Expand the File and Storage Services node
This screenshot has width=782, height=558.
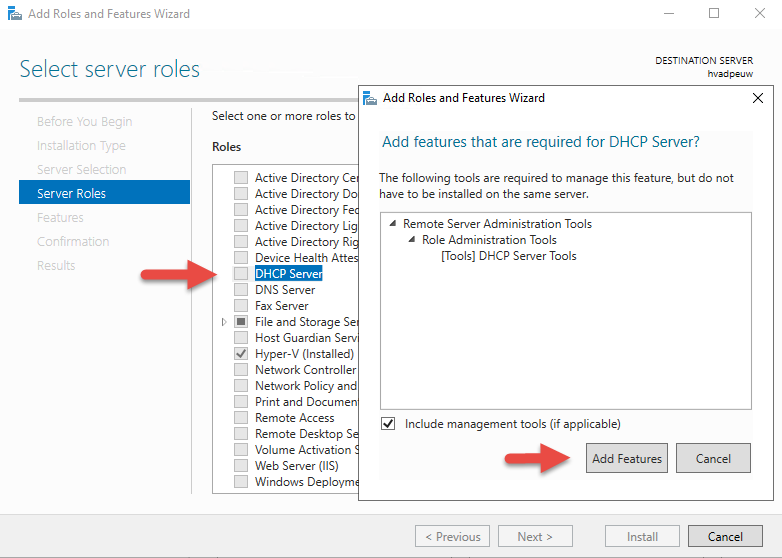tap(224, 322)
